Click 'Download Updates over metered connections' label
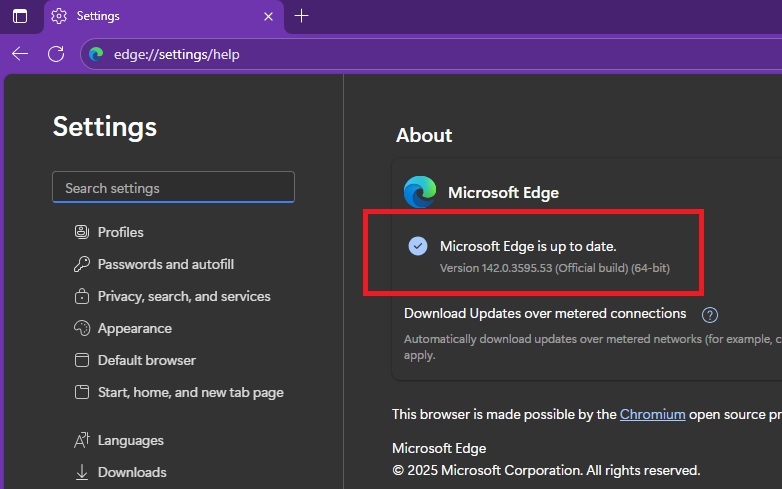The image size is (782, 489). click(x=545, y=313)
